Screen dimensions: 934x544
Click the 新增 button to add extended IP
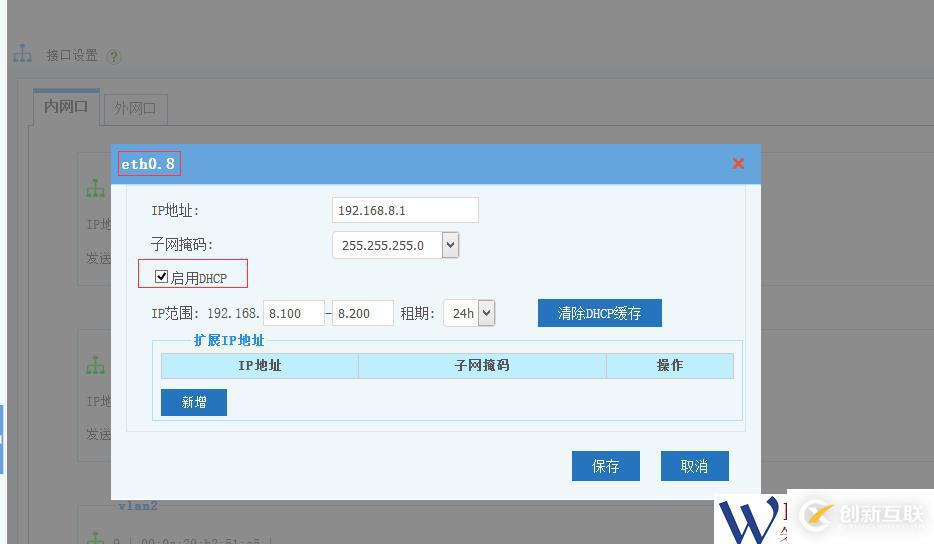coord(194,402)
